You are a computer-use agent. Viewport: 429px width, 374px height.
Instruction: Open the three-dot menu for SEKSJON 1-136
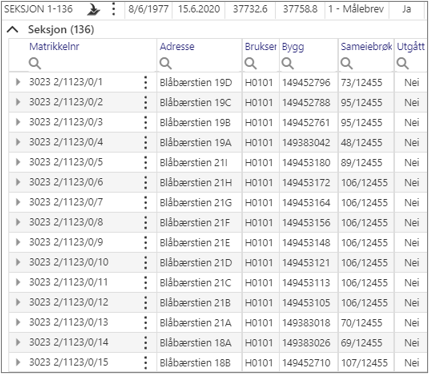114,9
